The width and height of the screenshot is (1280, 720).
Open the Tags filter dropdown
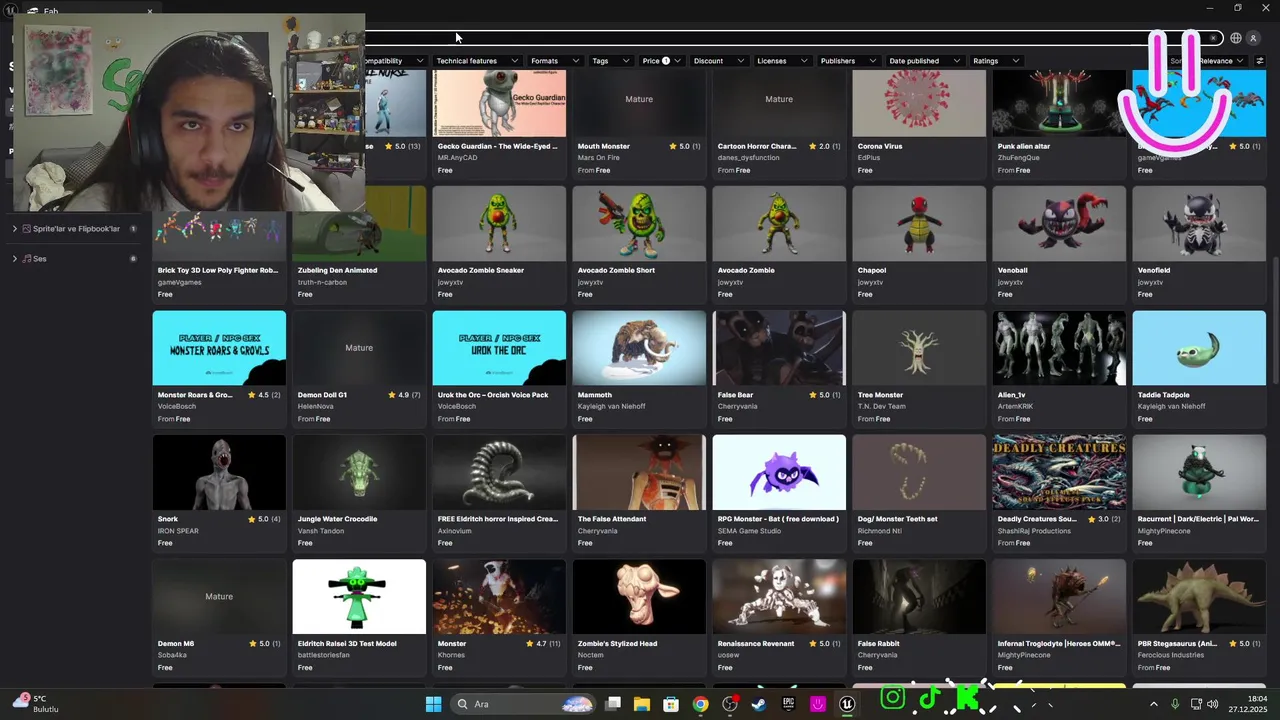point(610,61)
